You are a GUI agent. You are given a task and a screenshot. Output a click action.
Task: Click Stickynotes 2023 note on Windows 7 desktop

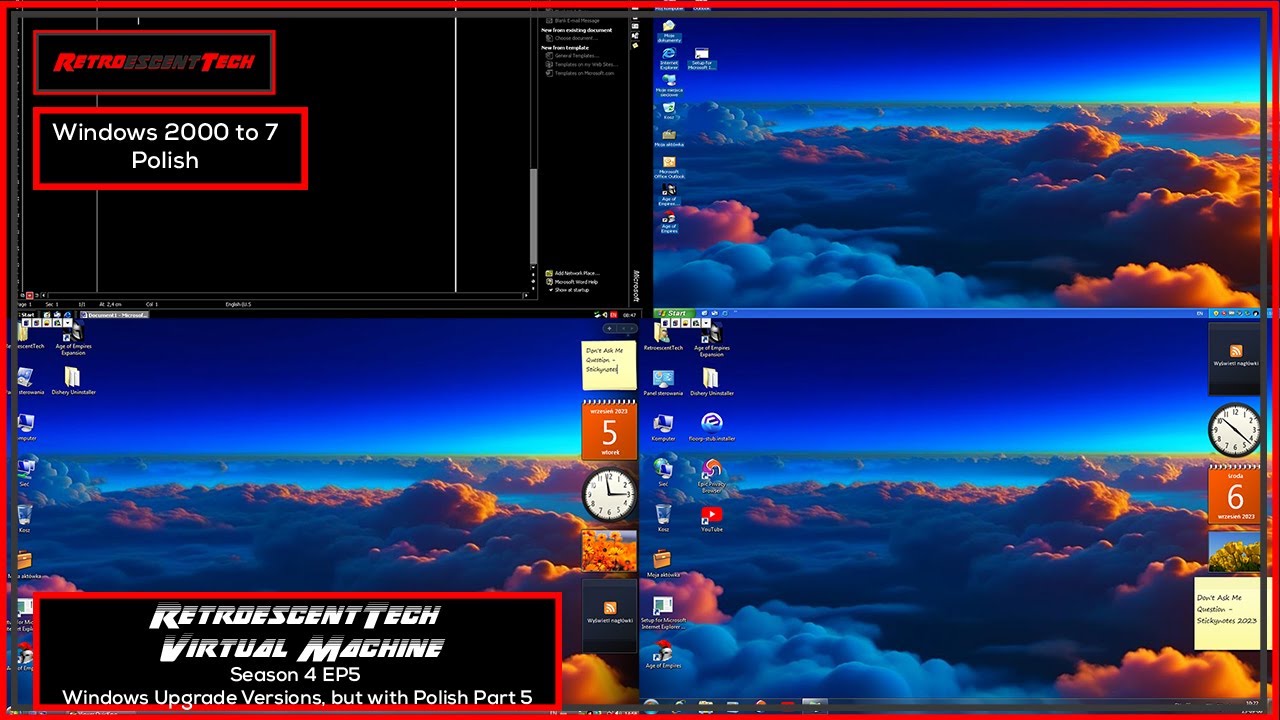(1227, 613)
